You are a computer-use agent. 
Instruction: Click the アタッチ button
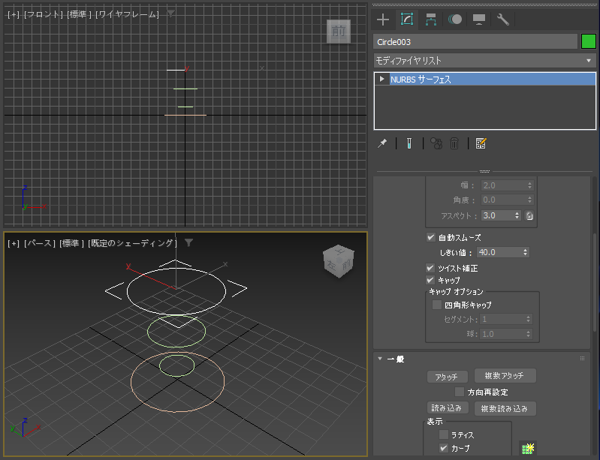coord(447,377)
